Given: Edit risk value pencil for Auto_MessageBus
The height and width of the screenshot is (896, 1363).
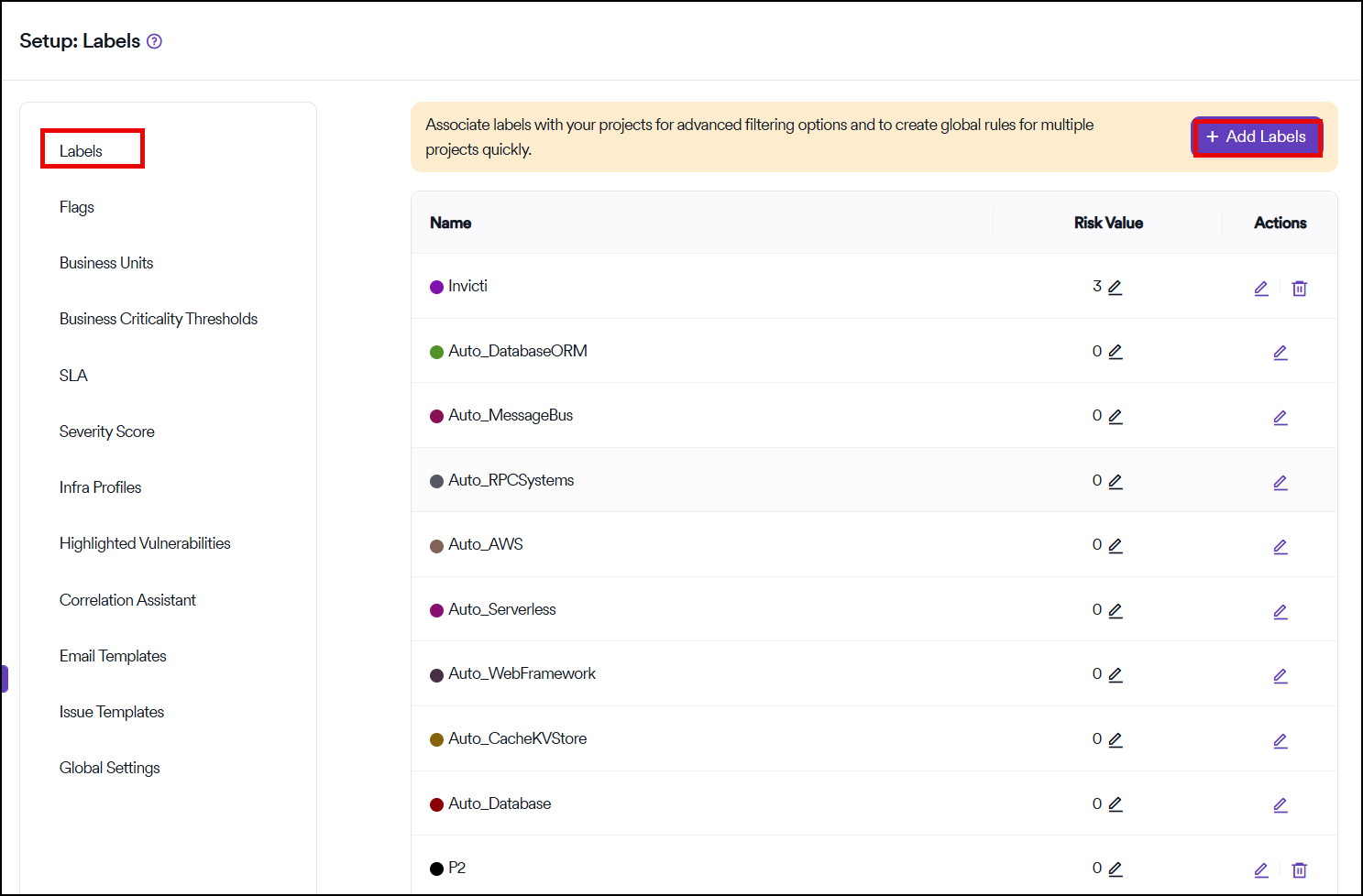Looking at the screenshot, I should [1115, 417].
